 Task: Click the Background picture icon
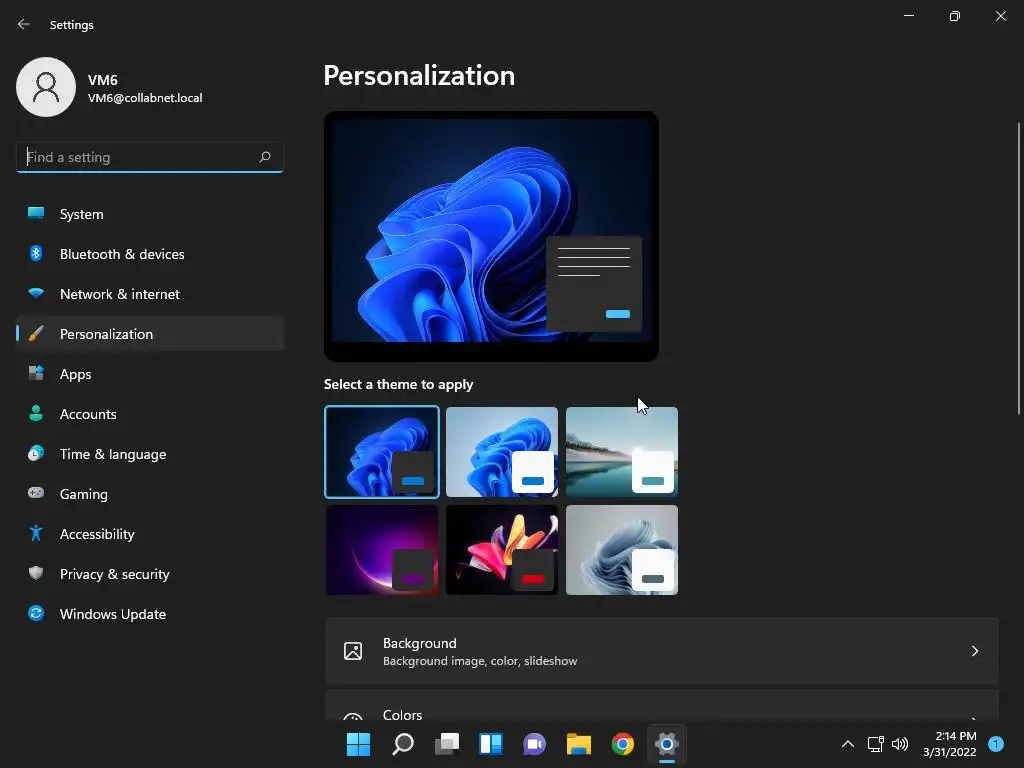point(353,651)
